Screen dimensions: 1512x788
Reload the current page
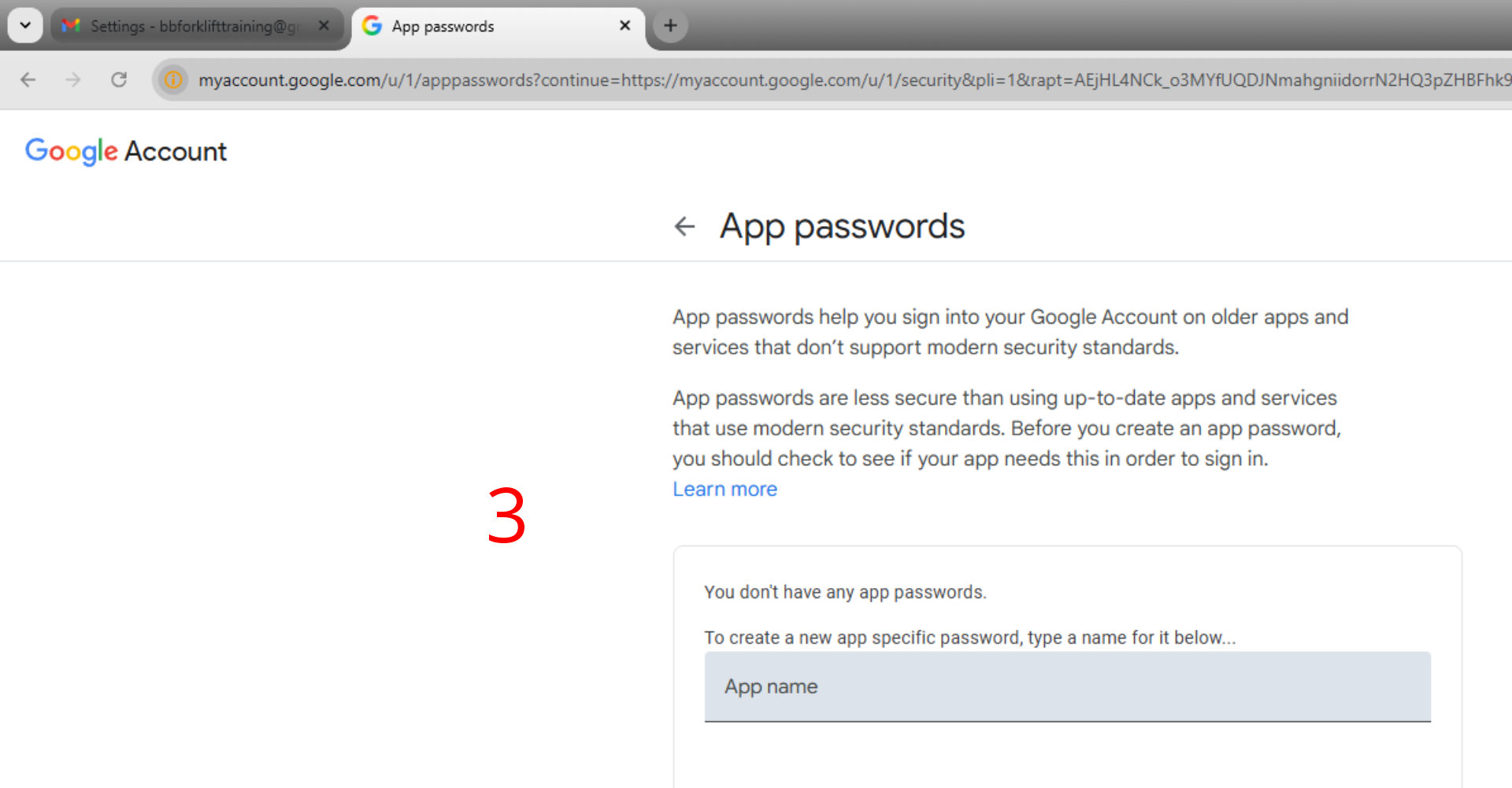point(119,80)
